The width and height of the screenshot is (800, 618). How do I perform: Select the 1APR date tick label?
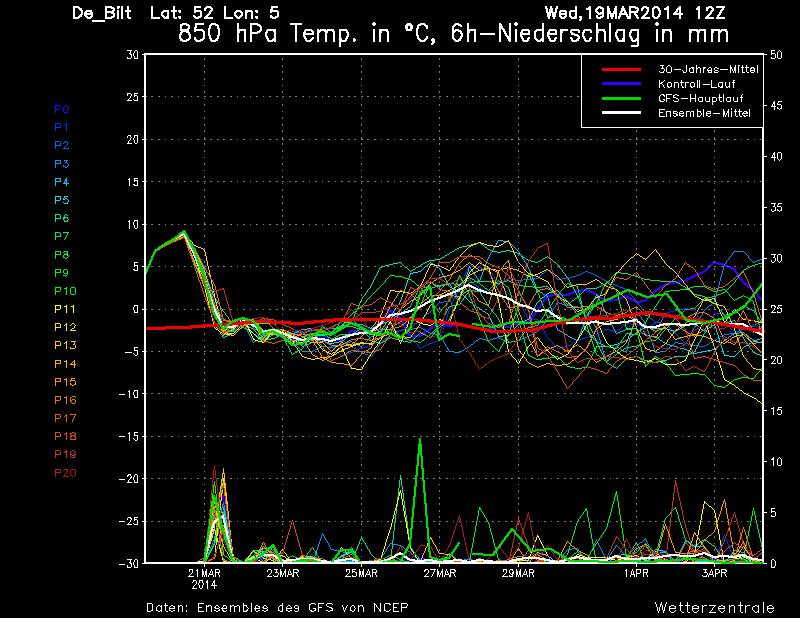point(636,573)
